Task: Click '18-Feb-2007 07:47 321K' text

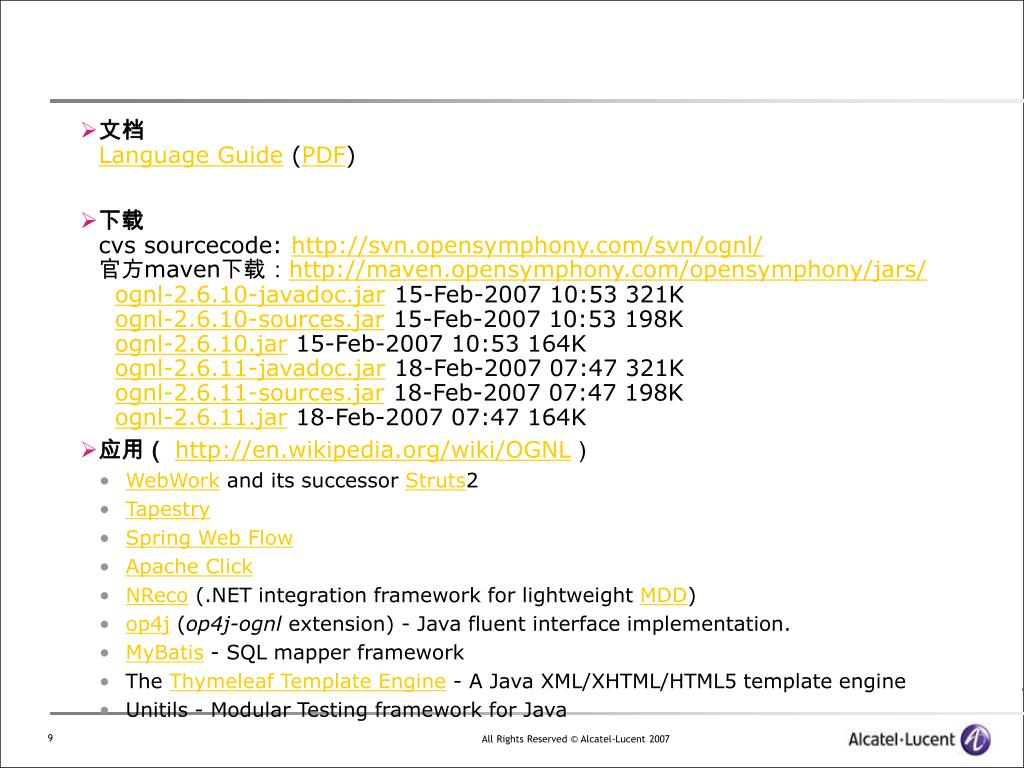Action: (x=539, y=368)
